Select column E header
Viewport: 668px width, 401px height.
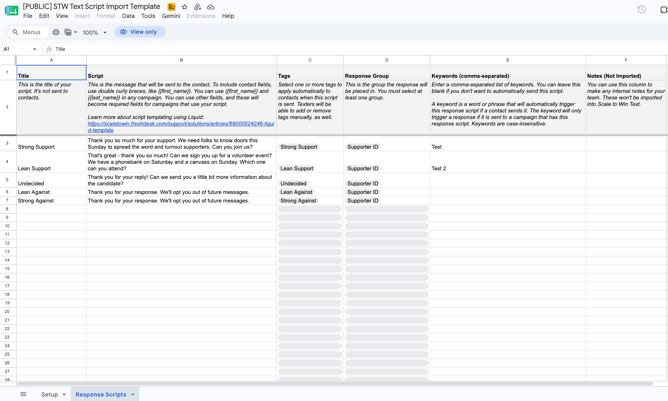click(x=508, y=60)
